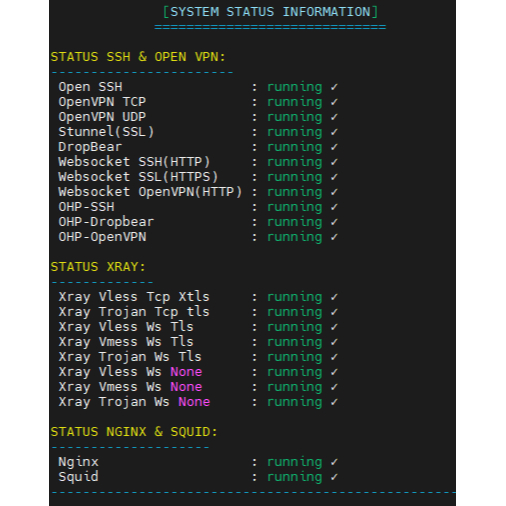Click running status of Xray Trojan Ws Tls
506x506 pixels.
coord(295,357)
